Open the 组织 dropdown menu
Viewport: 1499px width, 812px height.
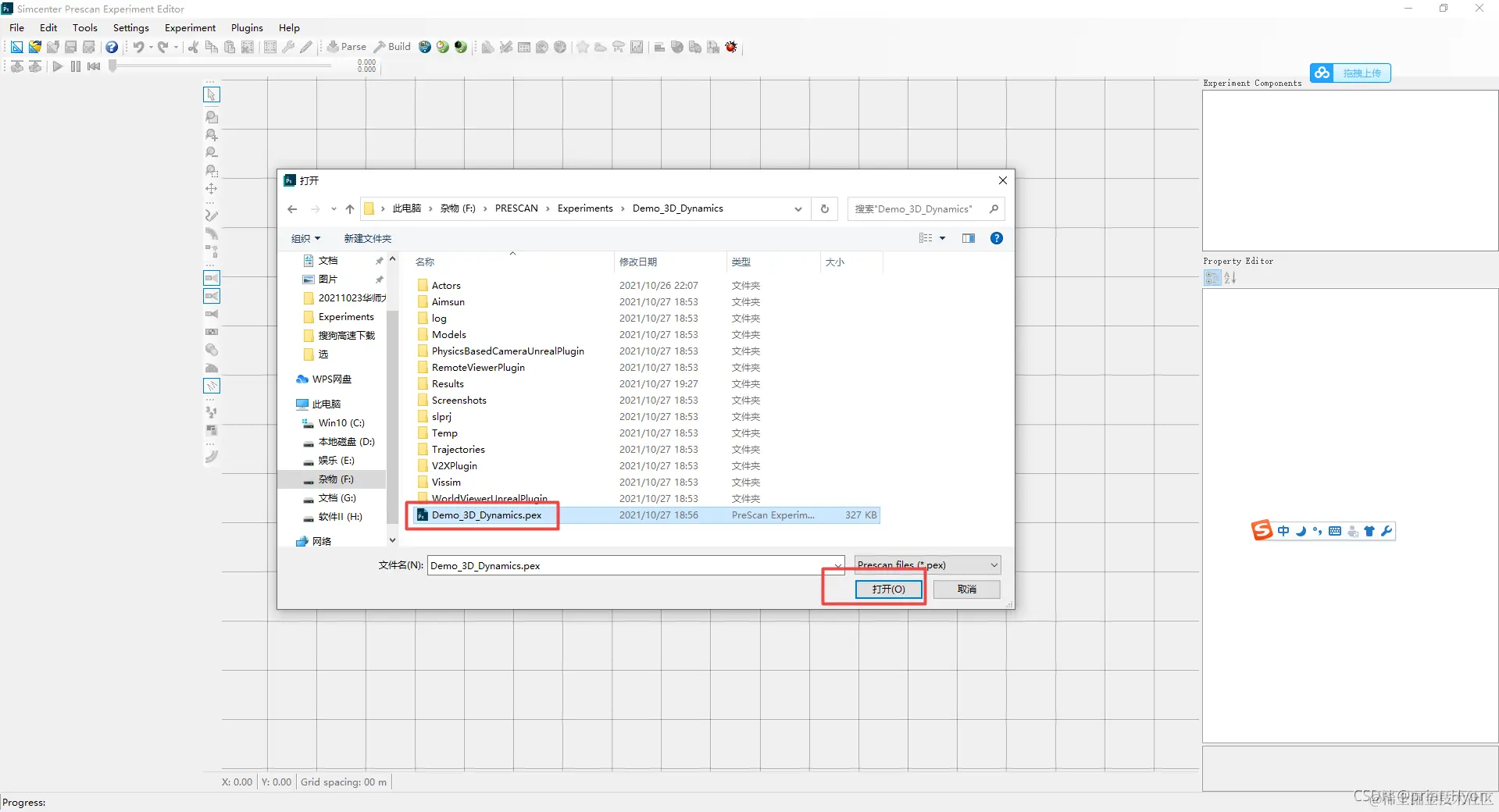305,238
